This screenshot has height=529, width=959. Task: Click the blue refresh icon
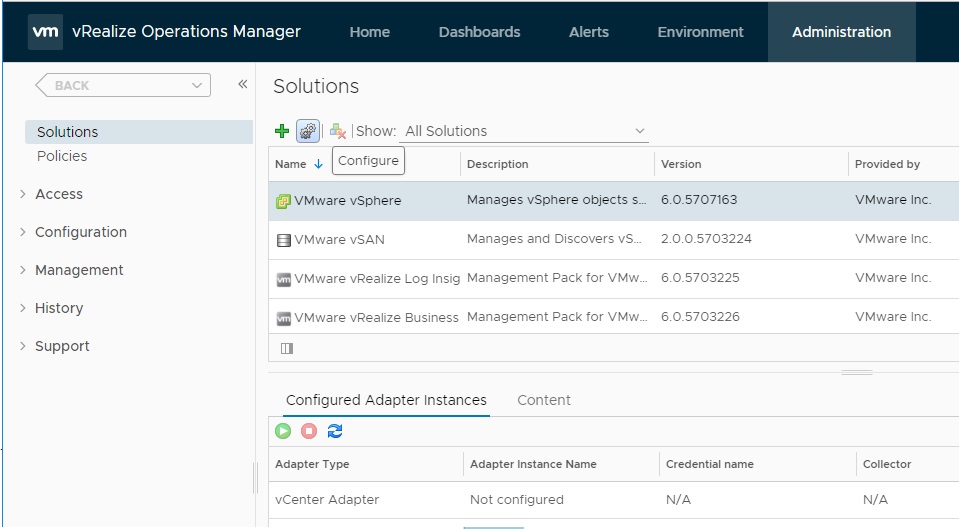click(x=335, y=431)
